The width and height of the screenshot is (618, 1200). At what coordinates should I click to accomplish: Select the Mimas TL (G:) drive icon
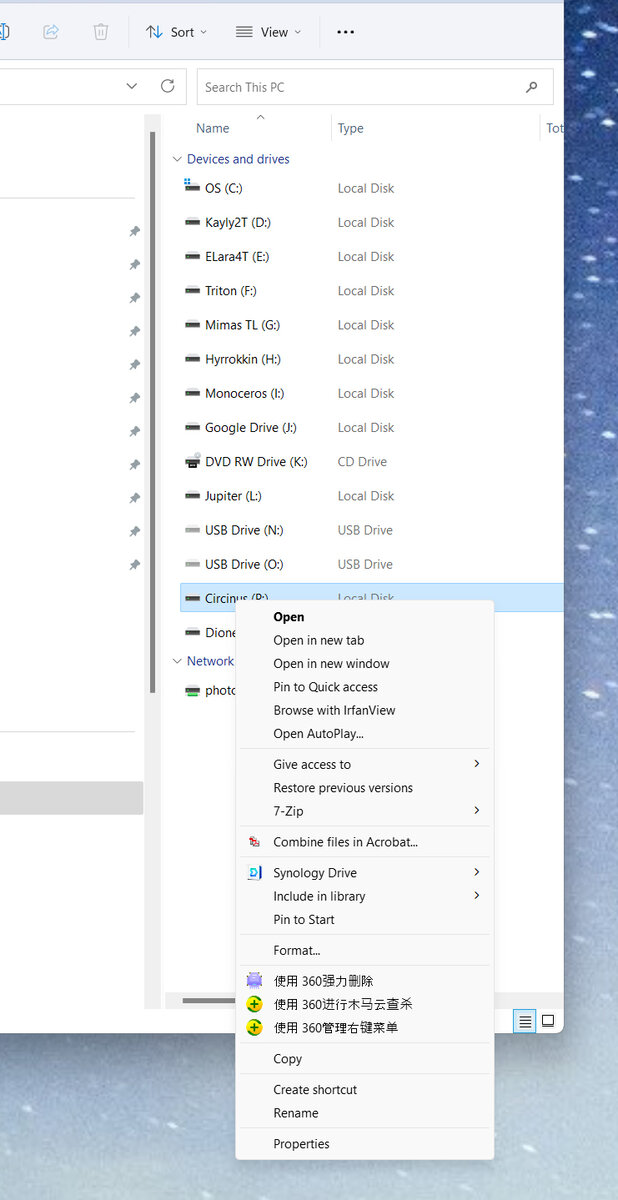click(193, 324)
